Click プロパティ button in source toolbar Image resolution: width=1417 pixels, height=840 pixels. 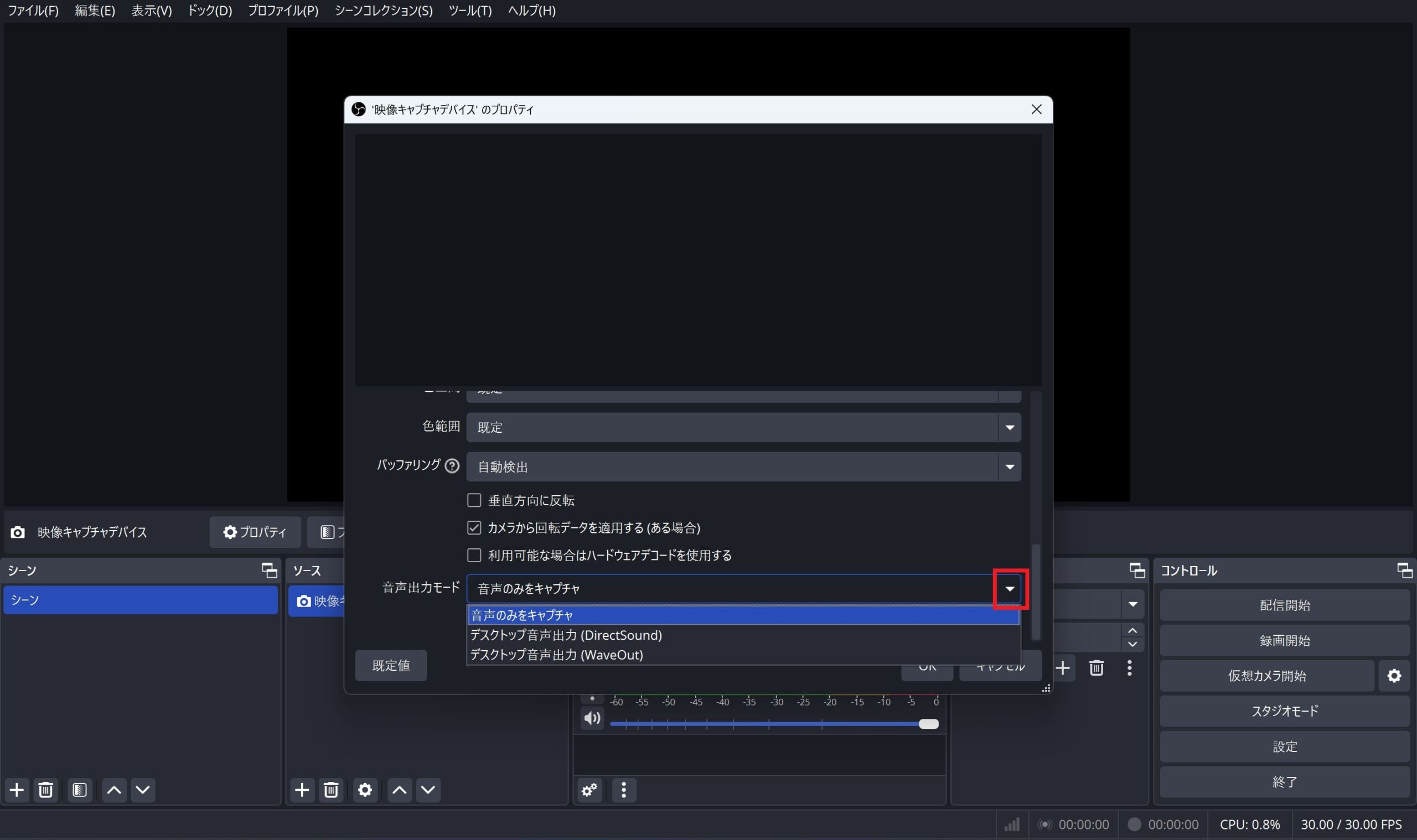click(255, 532)
